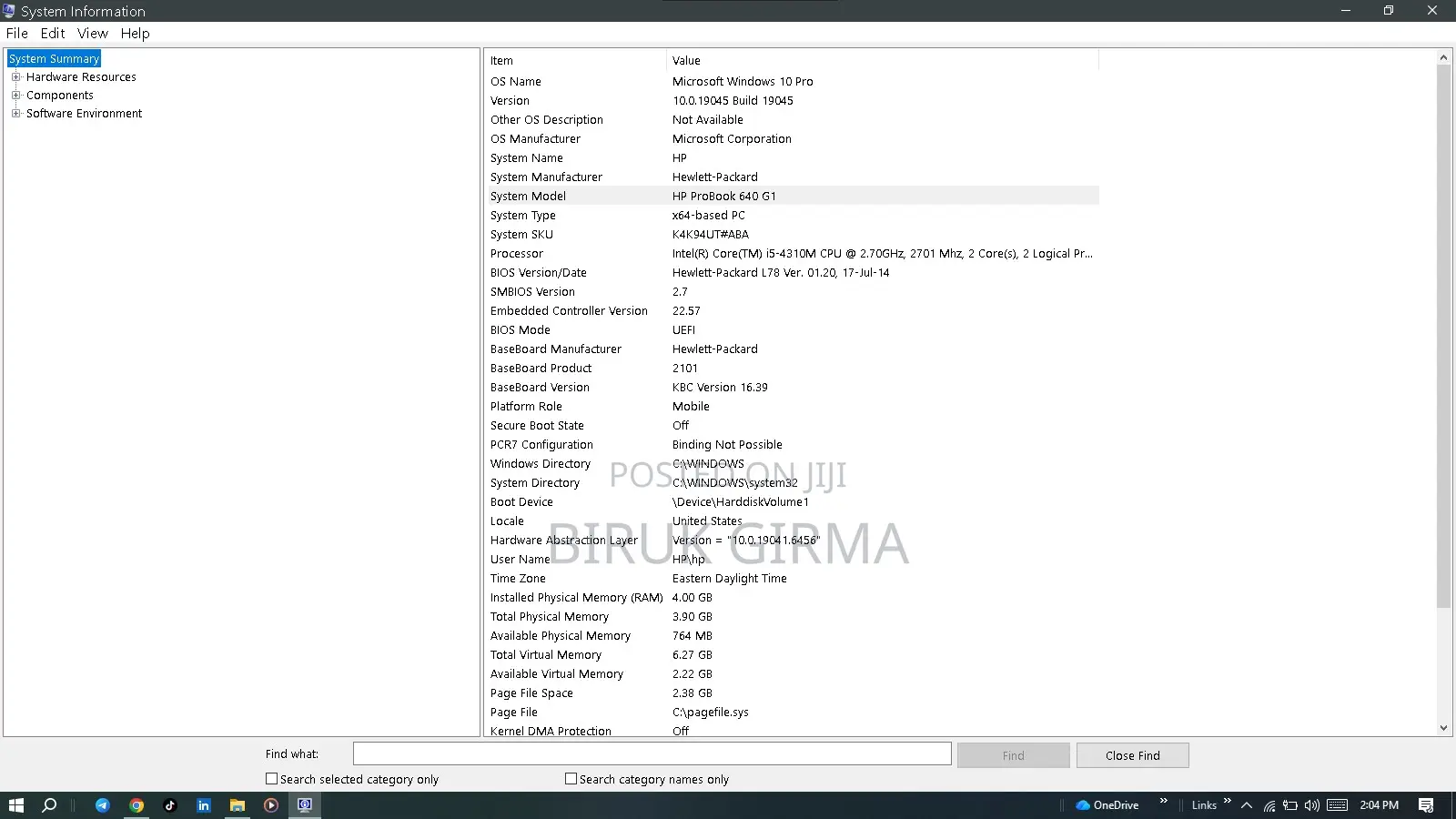Select the Components category
Screen dimensions: 1456x819
[59, 96]
